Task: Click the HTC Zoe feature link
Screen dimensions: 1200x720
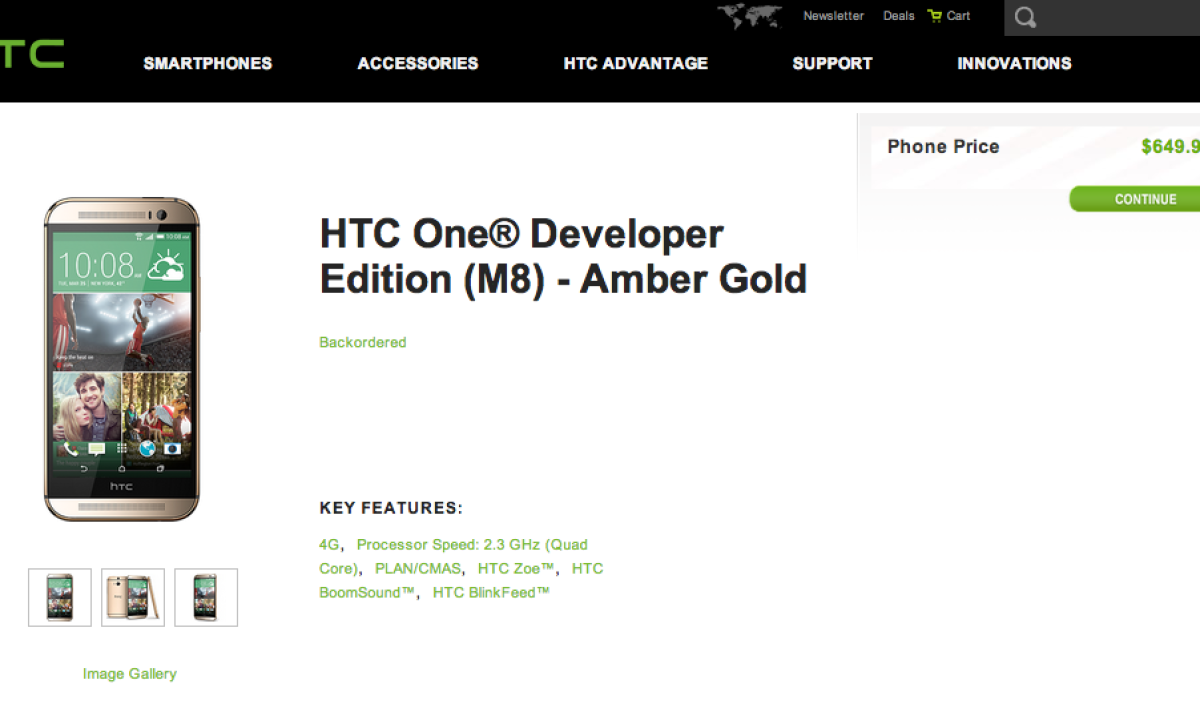Action: click(x=516, y=569)
